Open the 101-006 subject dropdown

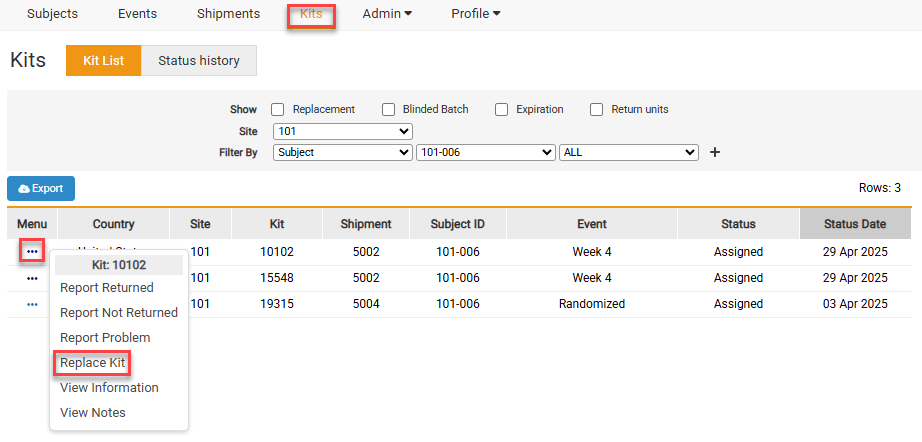pos(485,153)
